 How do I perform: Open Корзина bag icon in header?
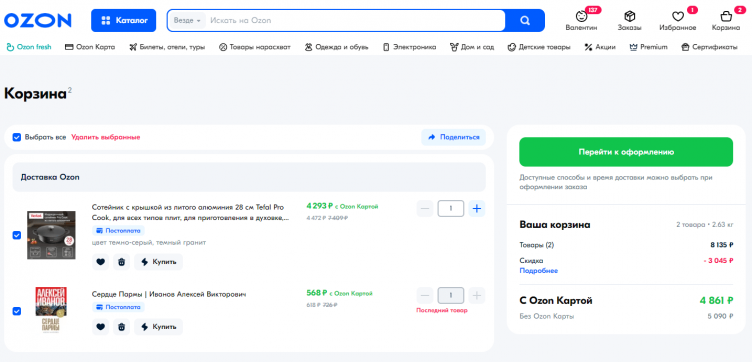pos(726,21)
